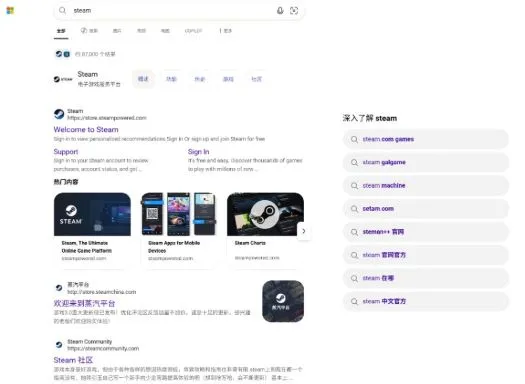The height and width of the screenshot is (384, 525).
Task: Click favicon of the 蒸汽平台 result
Action: [x=59, y=288]
